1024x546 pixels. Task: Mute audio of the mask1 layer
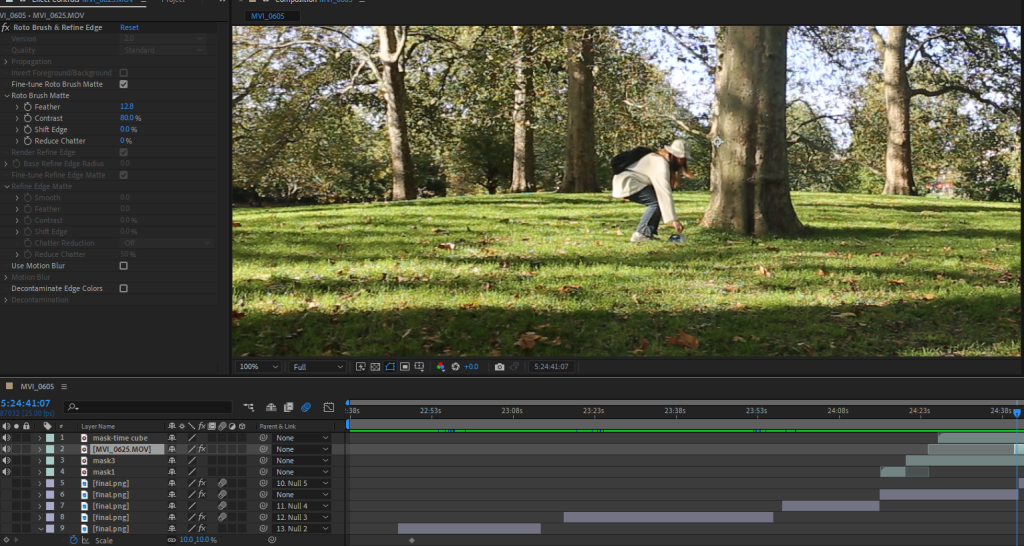[7, 472]
